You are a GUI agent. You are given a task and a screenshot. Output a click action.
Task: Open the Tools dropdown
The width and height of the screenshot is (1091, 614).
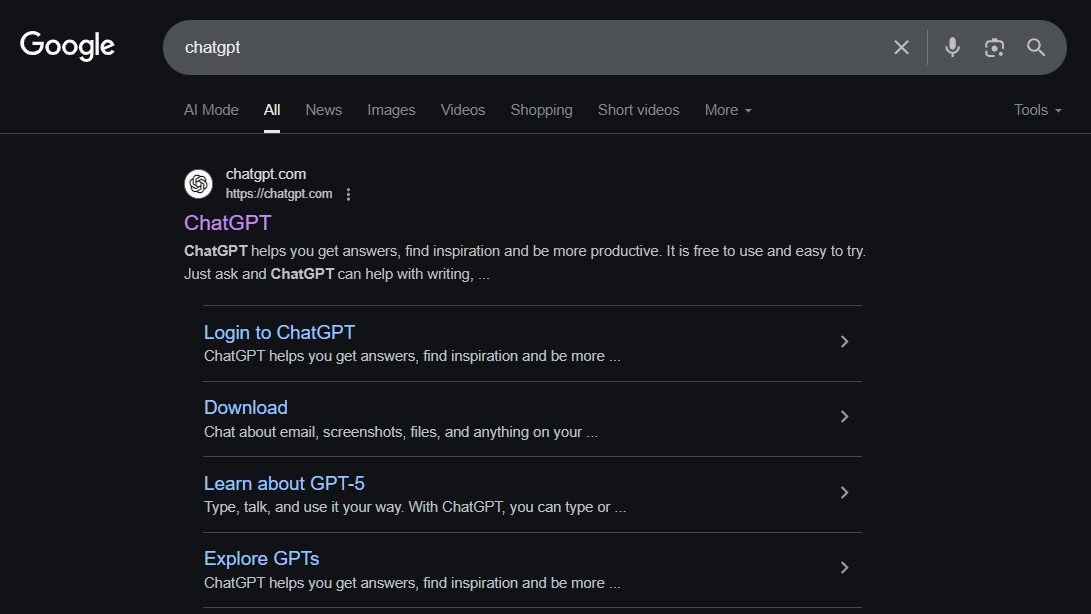1037,110
